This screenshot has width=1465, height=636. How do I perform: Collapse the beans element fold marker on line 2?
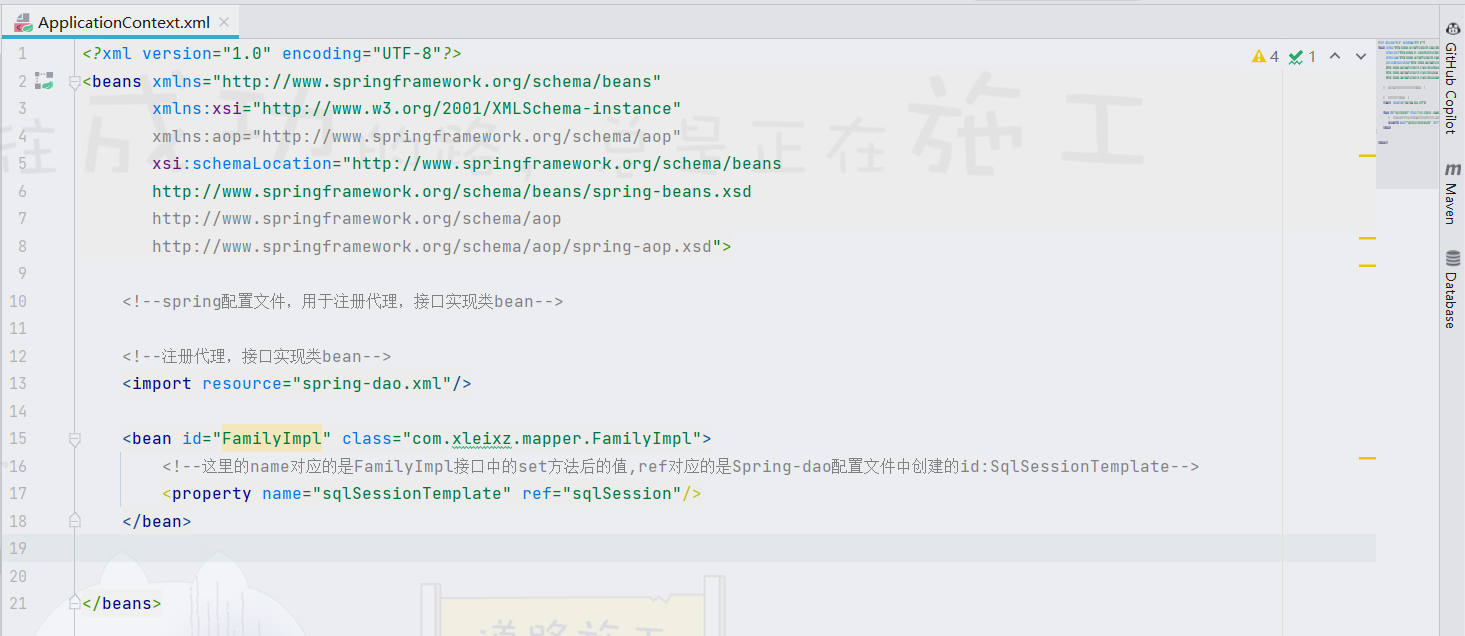pos(74,83)
